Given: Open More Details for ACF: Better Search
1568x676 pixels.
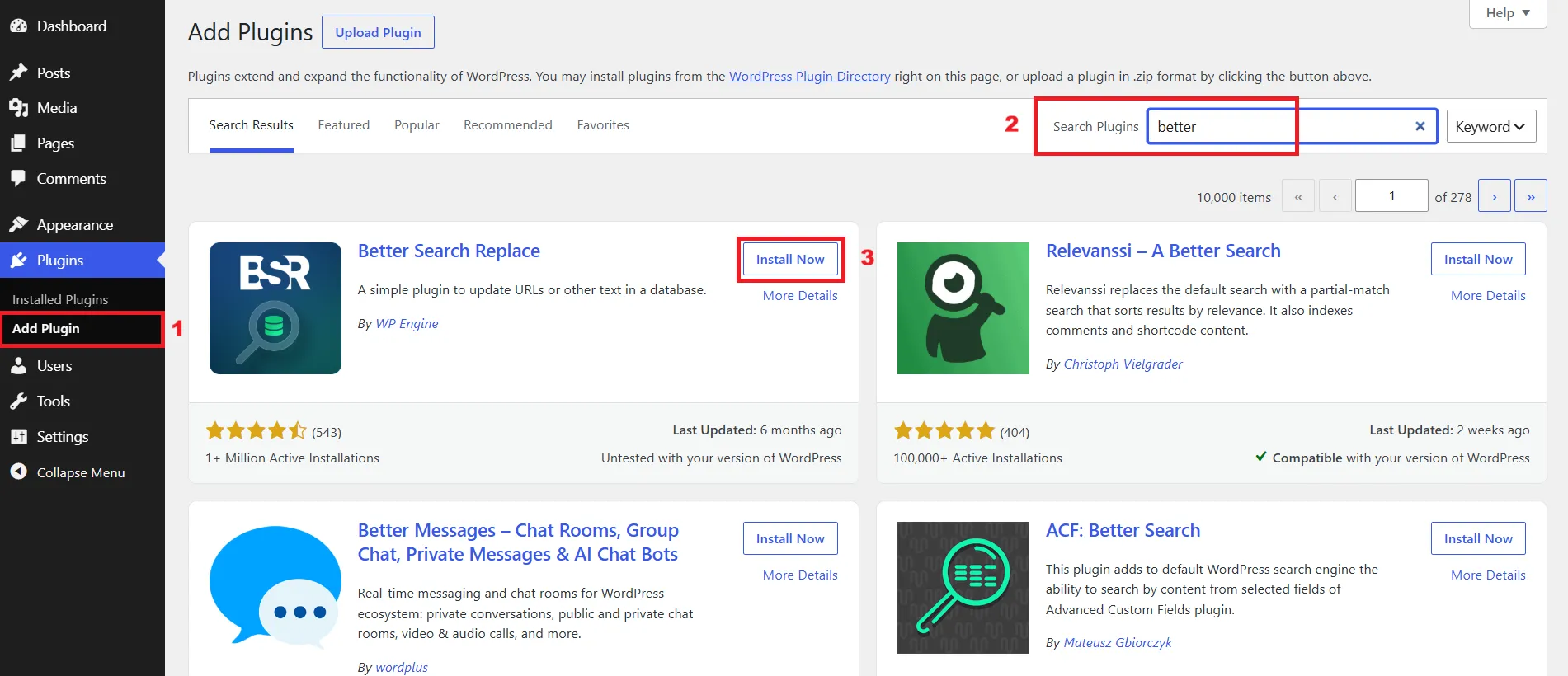Looking at the screenshot, I should 1488,575.
